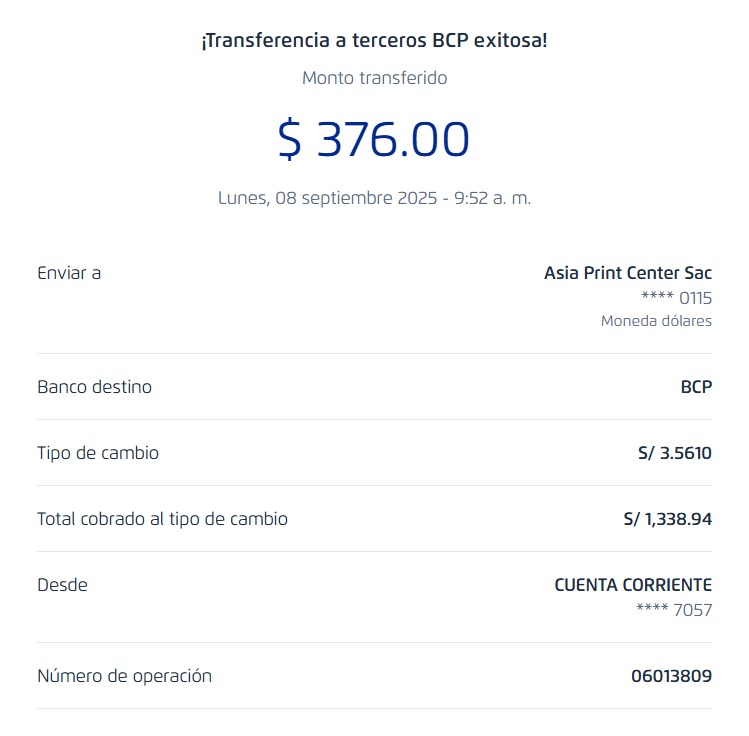Select the exchange rate value S/ 3.5610
This screenshot has width=749, height=736.
pos(674,453)
